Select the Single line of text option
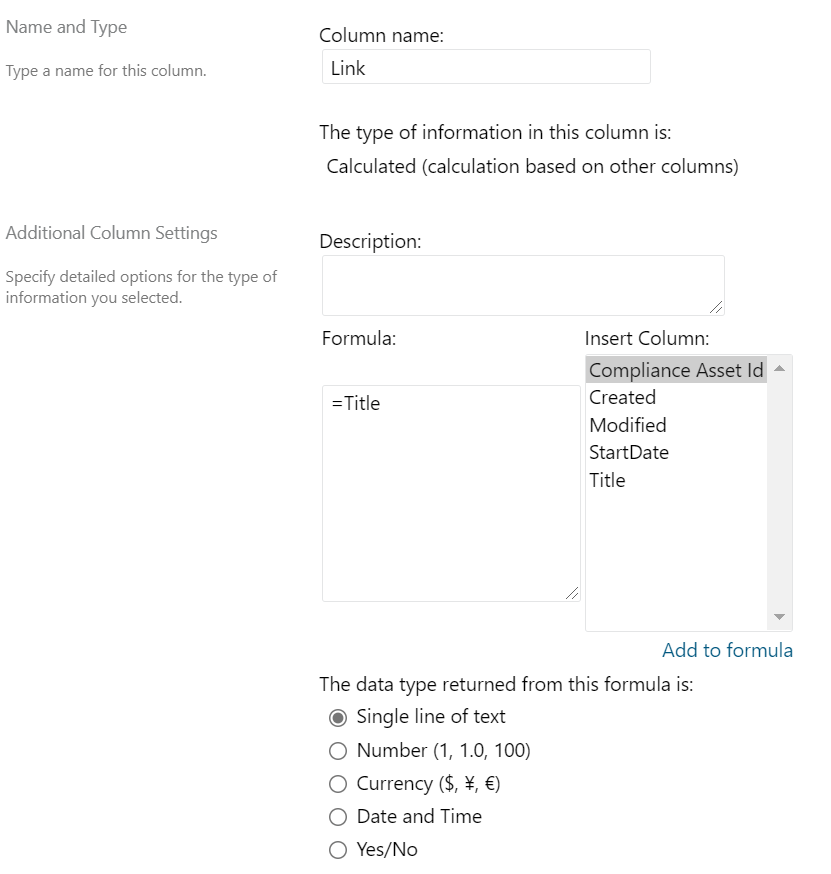831x874 pixels. click(338, 717)
